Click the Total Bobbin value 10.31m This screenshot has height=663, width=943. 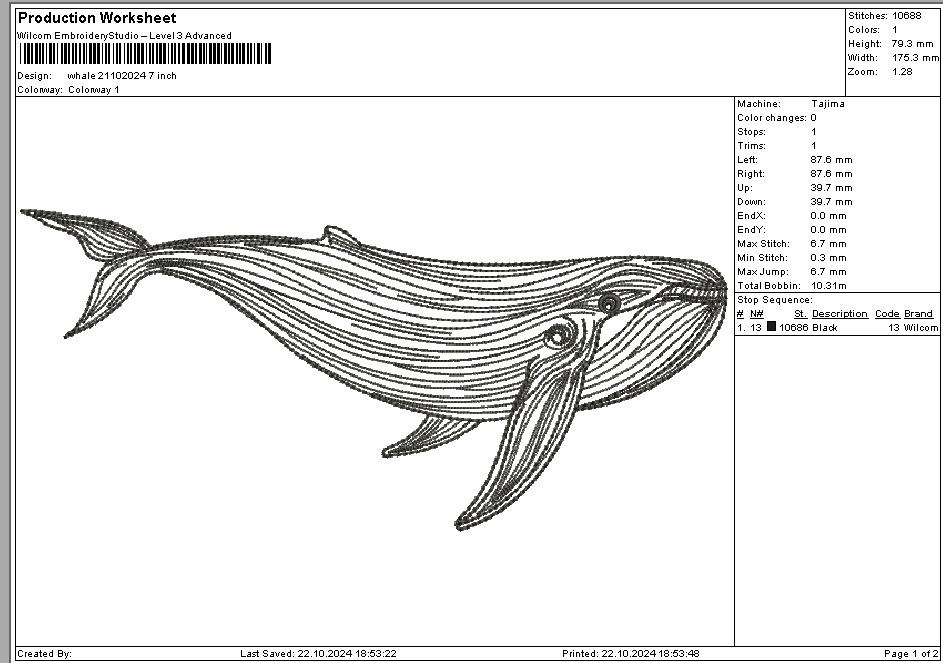click(828, 286)
